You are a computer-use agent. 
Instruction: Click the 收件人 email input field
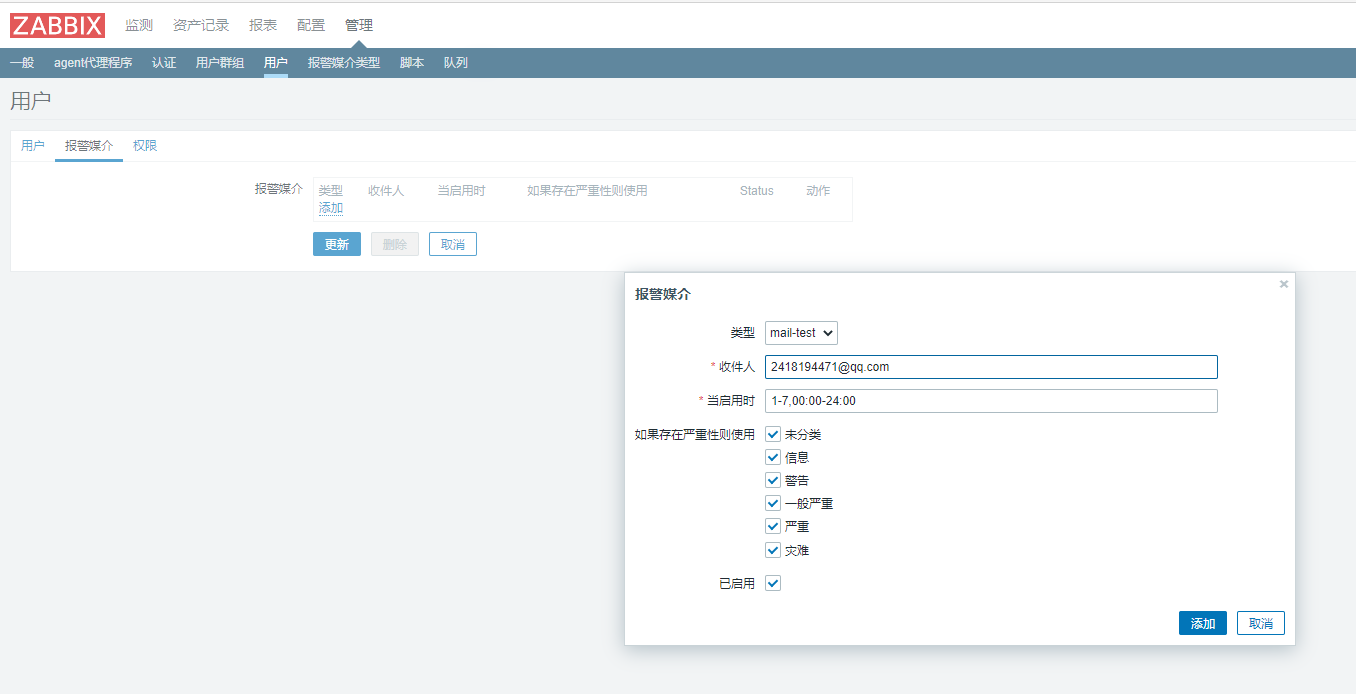(x=991, y=367)
